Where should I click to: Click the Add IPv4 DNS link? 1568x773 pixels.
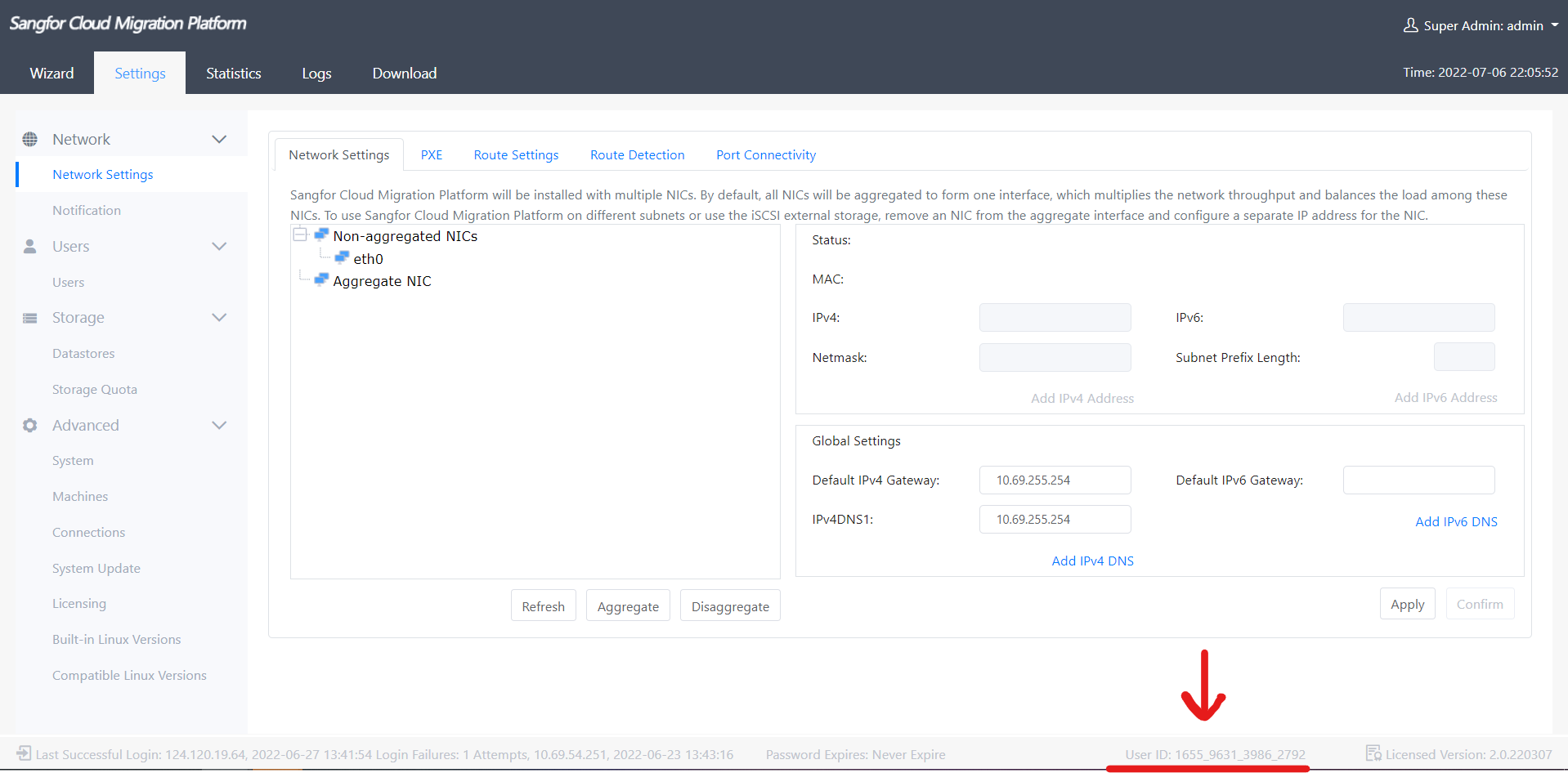tap(1093, 561)
